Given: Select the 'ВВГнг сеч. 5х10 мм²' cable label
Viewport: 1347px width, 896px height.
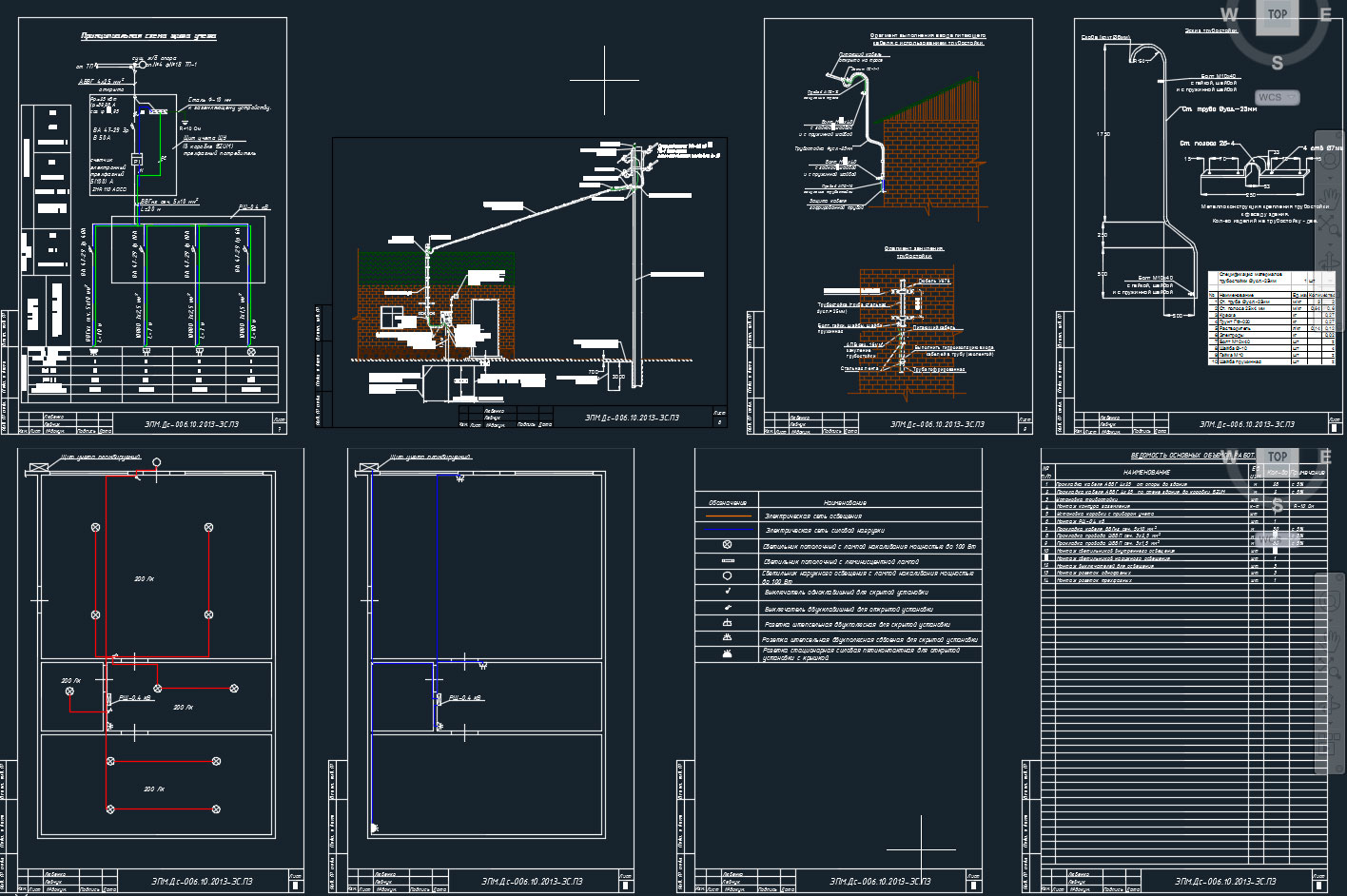Looking at the screenshot, I should tap(169, 202).
